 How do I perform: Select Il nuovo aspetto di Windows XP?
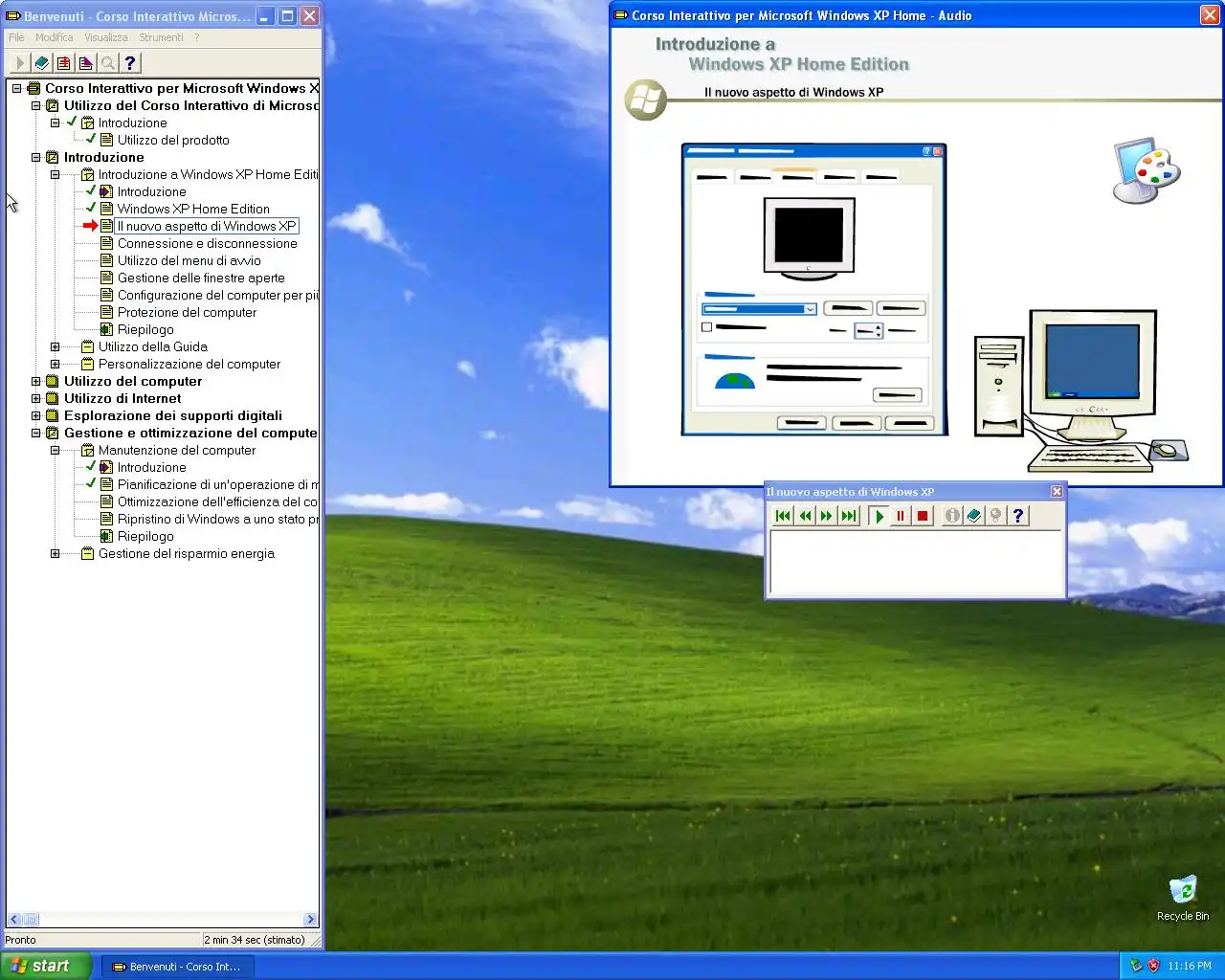click(x=207, y=226)
